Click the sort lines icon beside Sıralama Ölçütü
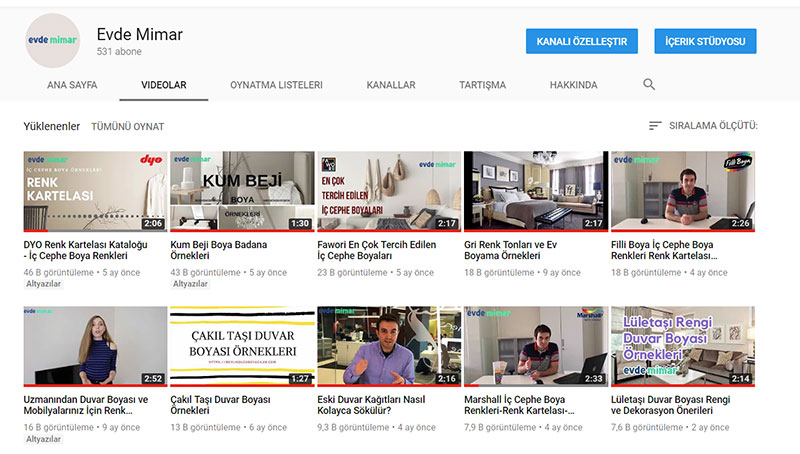 [655, 126]
